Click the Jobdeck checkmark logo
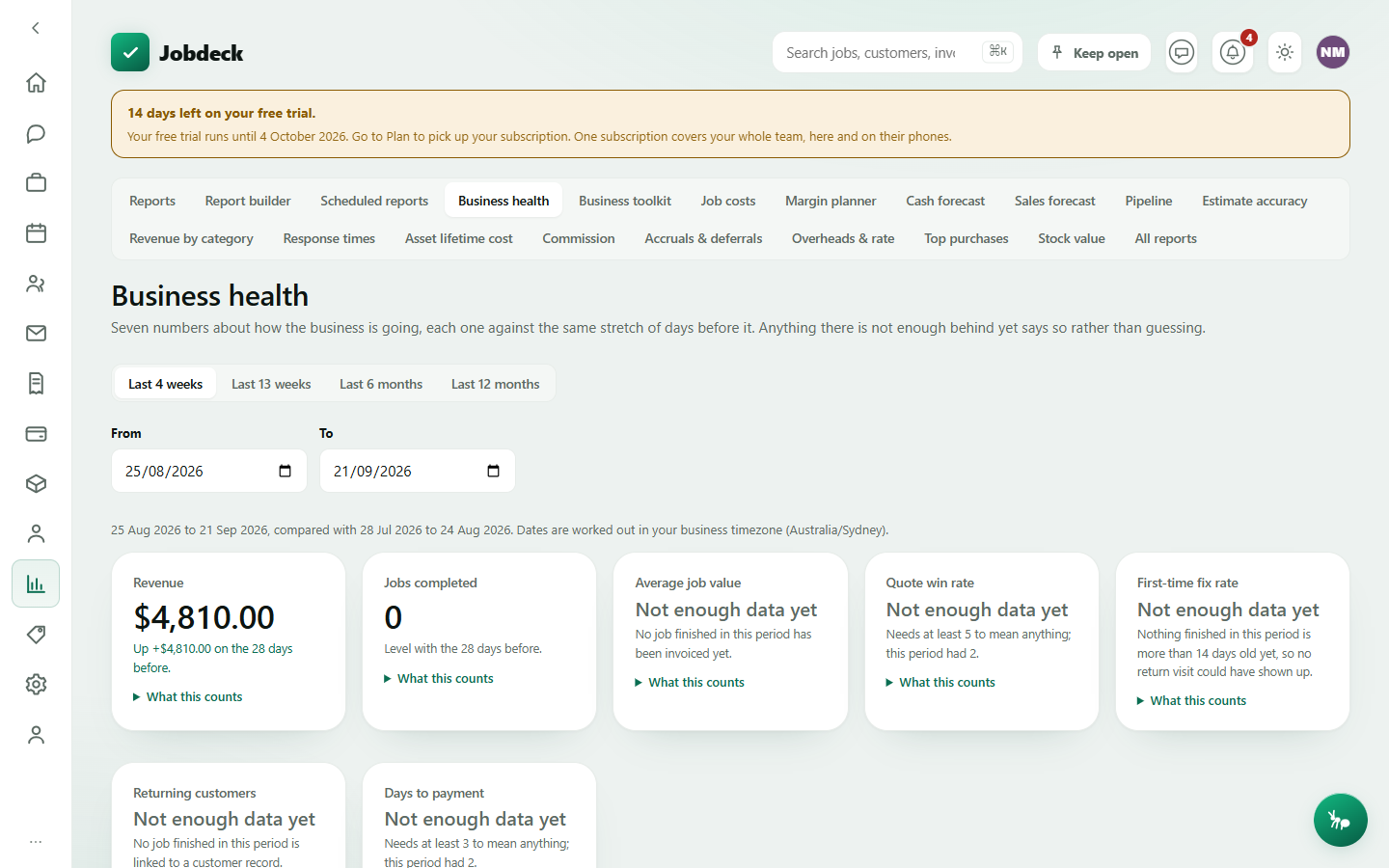This screenshot has width=1389, height=868. [130, 52]
